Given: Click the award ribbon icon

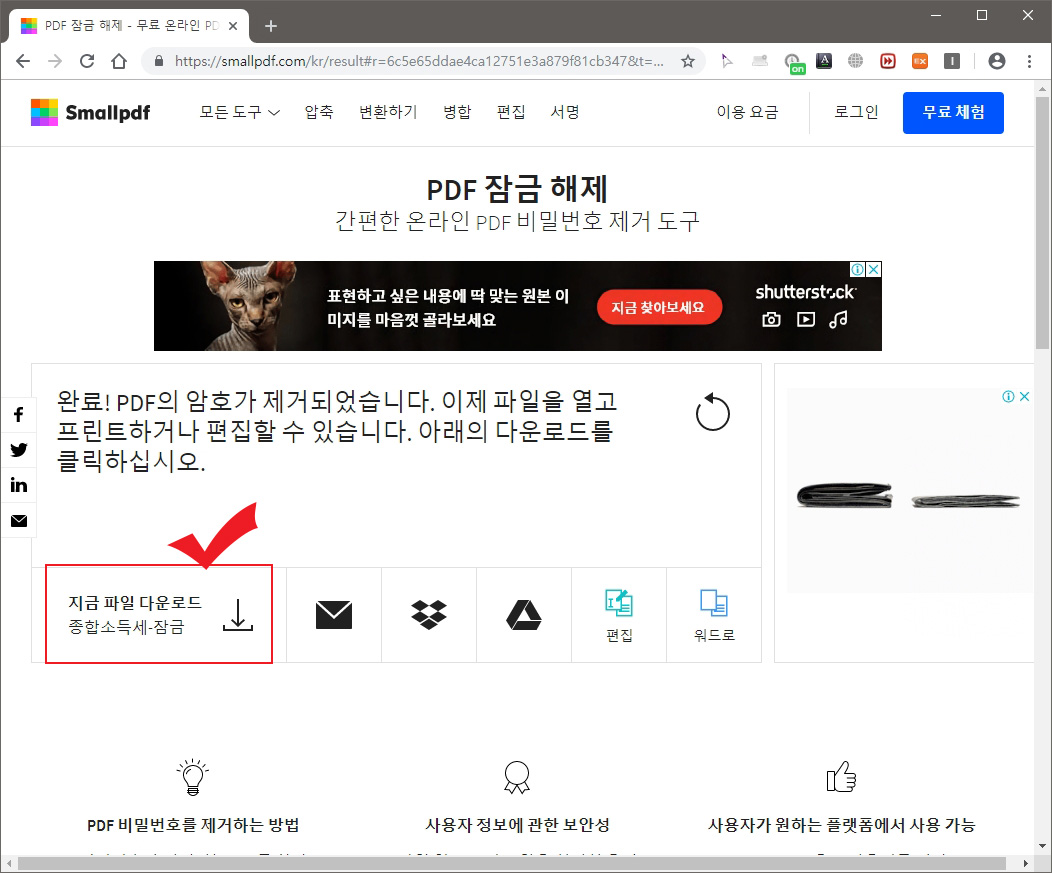Looking at the screenshot, I should coord(517,777).
